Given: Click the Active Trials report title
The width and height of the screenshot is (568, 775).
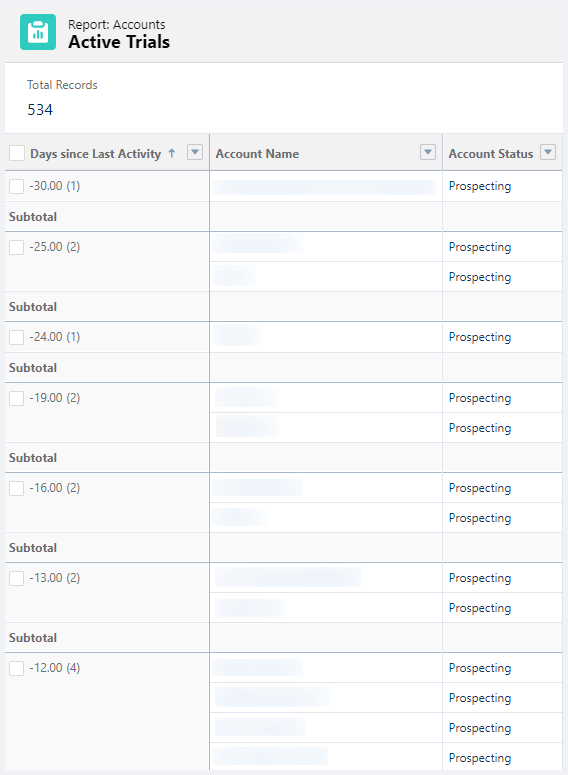Looking at the screenshot, I should [x=119, y=42].
